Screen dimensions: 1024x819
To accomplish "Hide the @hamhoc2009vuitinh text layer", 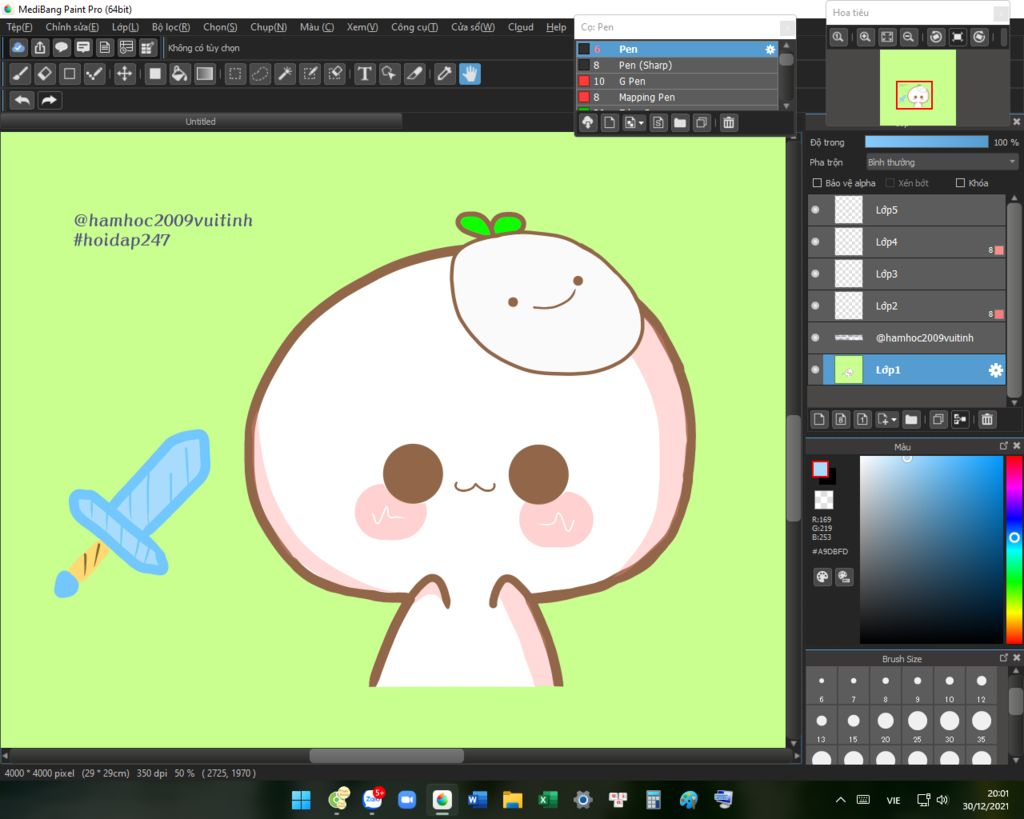I will (x=815, y=338).
